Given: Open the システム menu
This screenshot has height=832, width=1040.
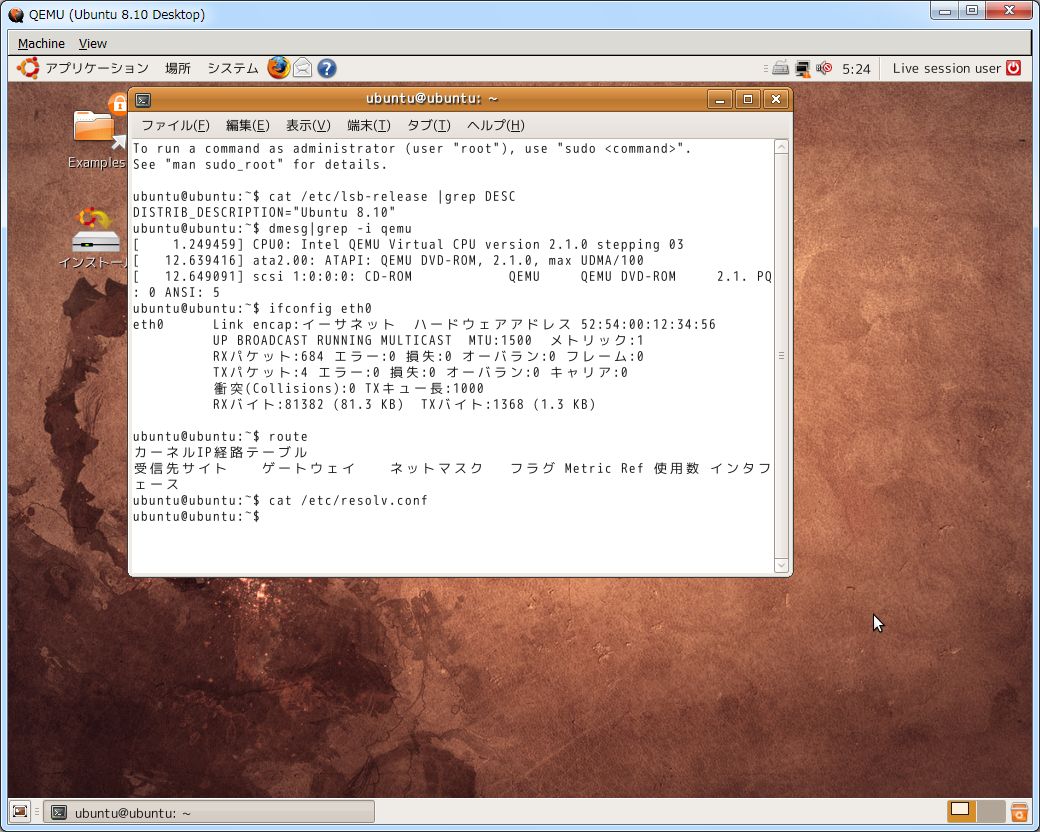Looking at the screenshot, I should (x=233, y=68).
